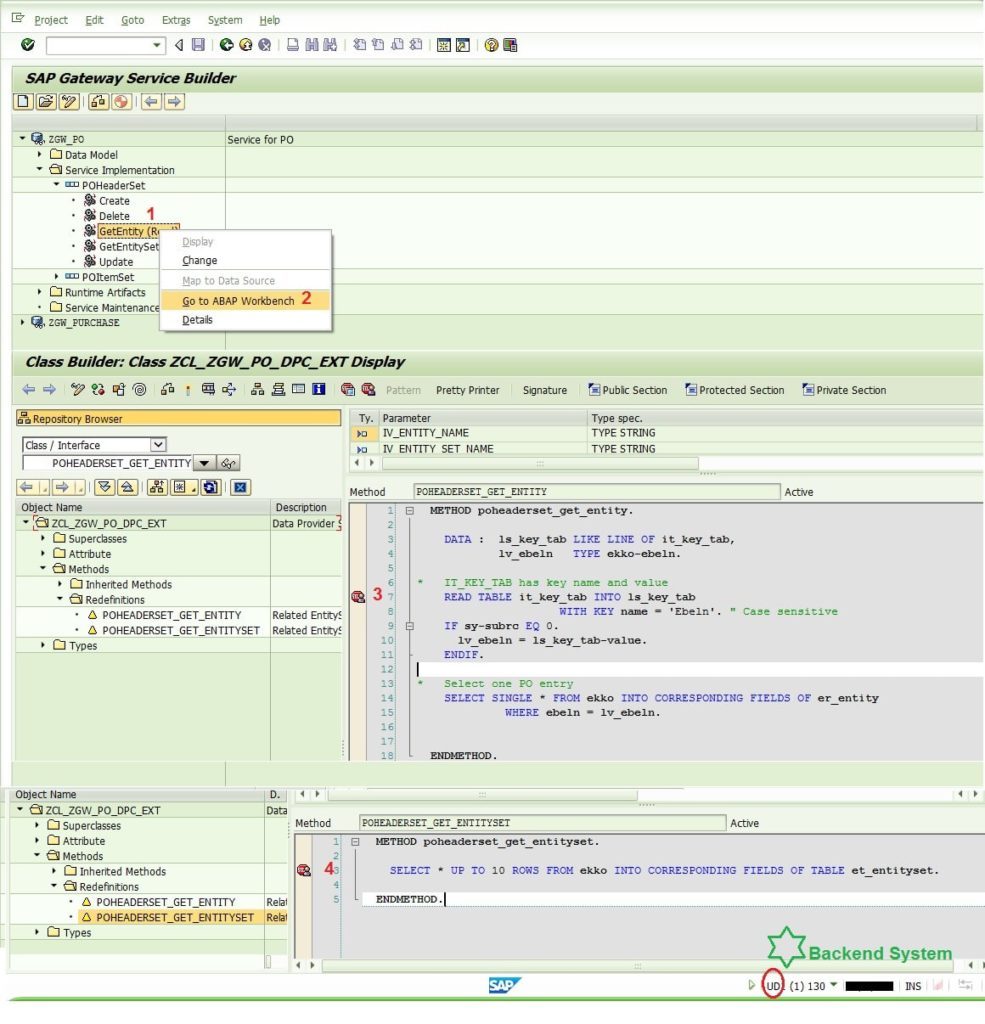Click the Cancel icon in top toolbar

pos(264,44)
